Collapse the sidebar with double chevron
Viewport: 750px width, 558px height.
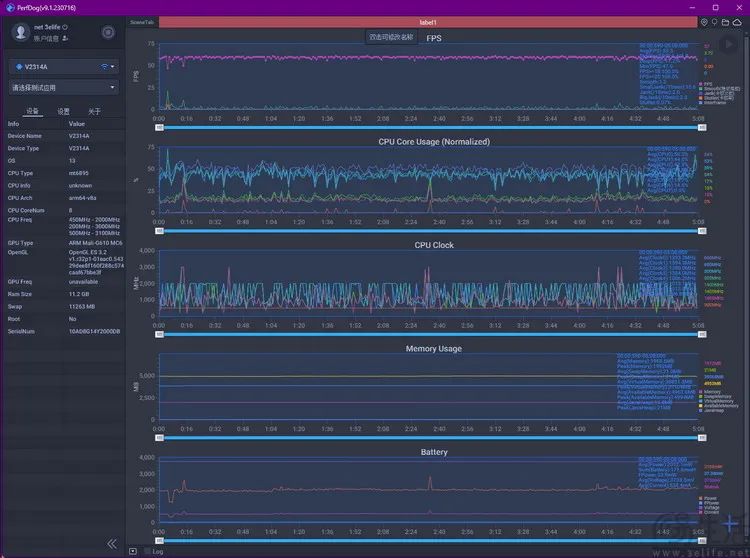pos(111,543)
